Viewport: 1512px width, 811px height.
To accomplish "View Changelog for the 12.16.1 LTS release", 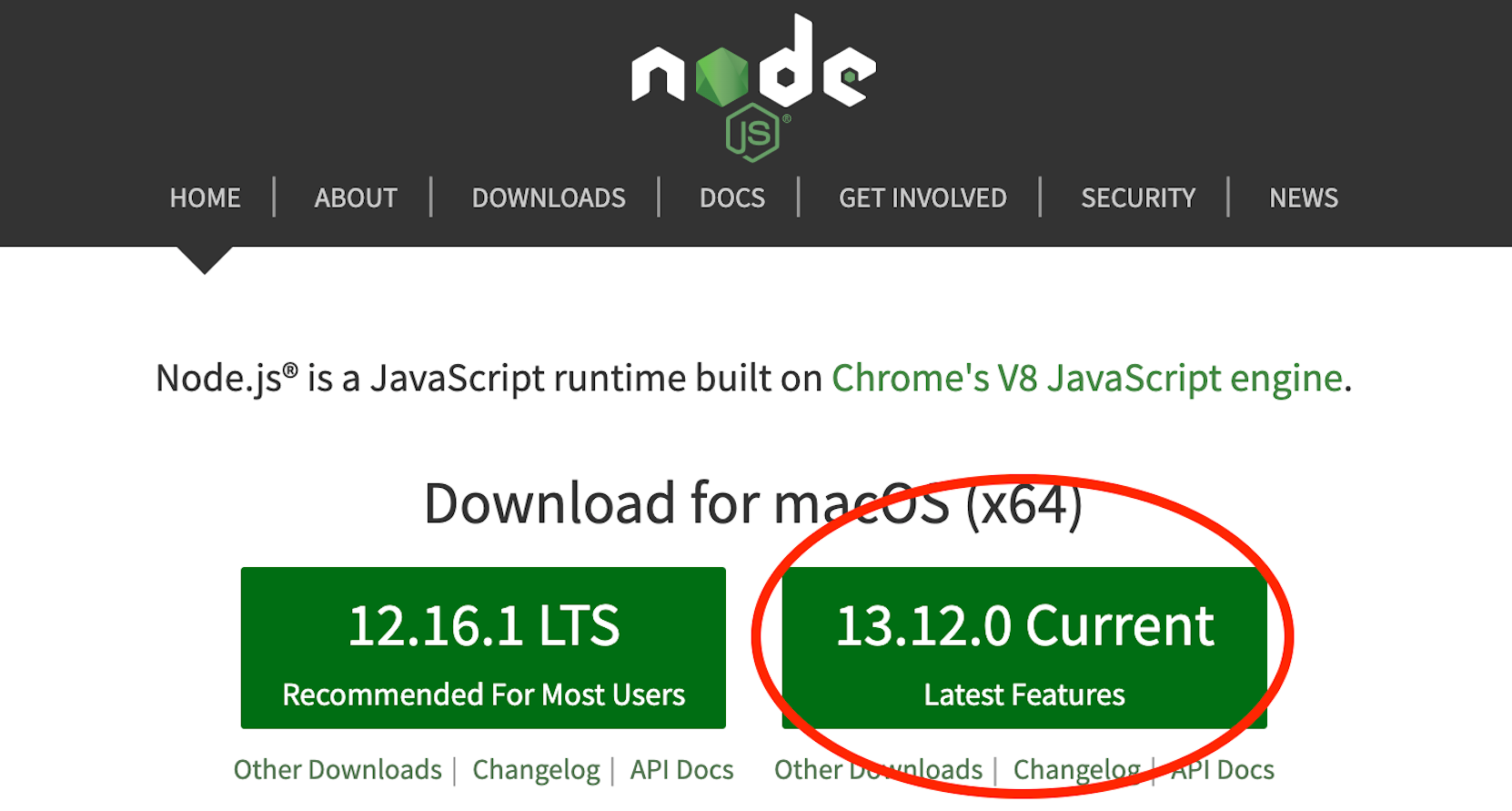I will tap(536, 770).
